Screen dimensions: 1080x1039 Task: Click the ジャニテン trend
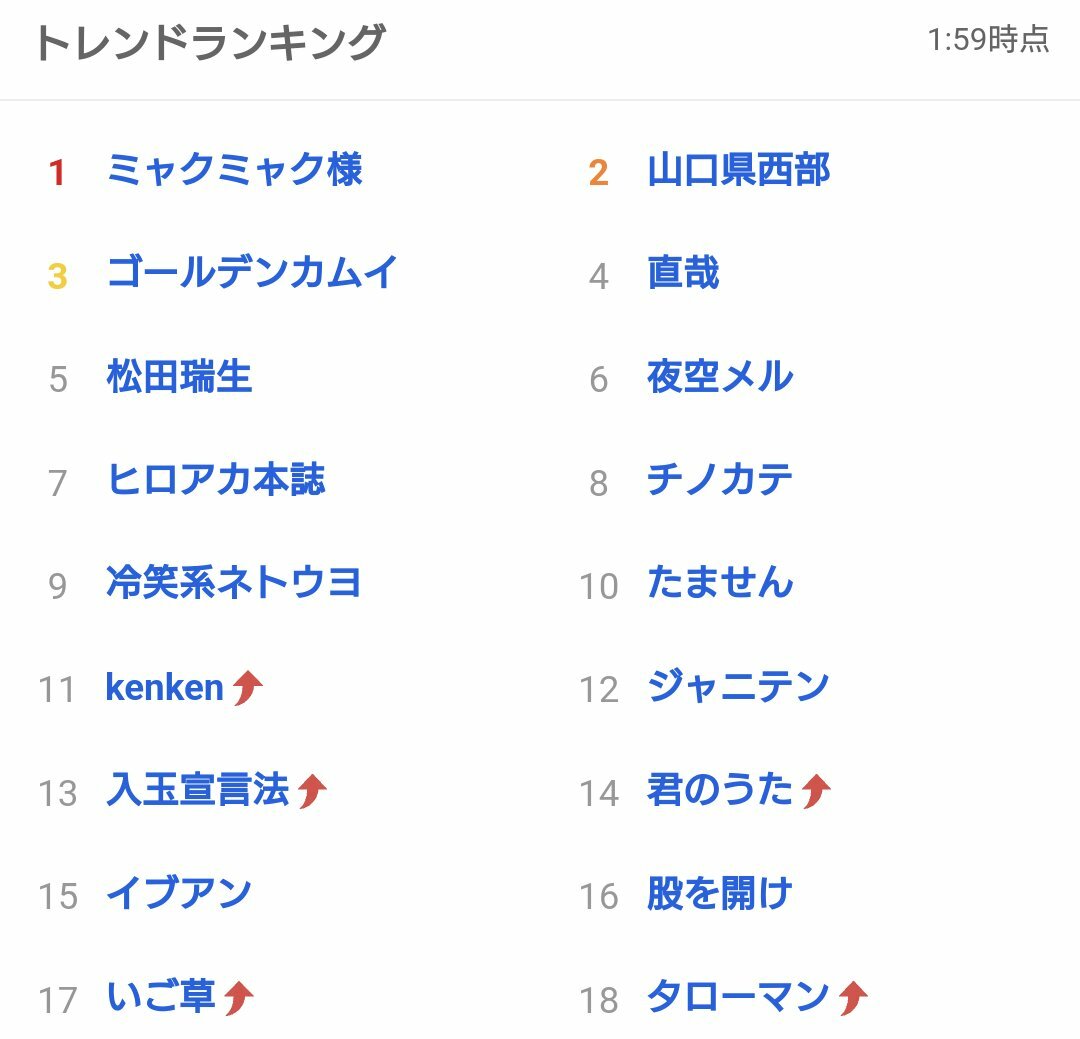[738, 687]
